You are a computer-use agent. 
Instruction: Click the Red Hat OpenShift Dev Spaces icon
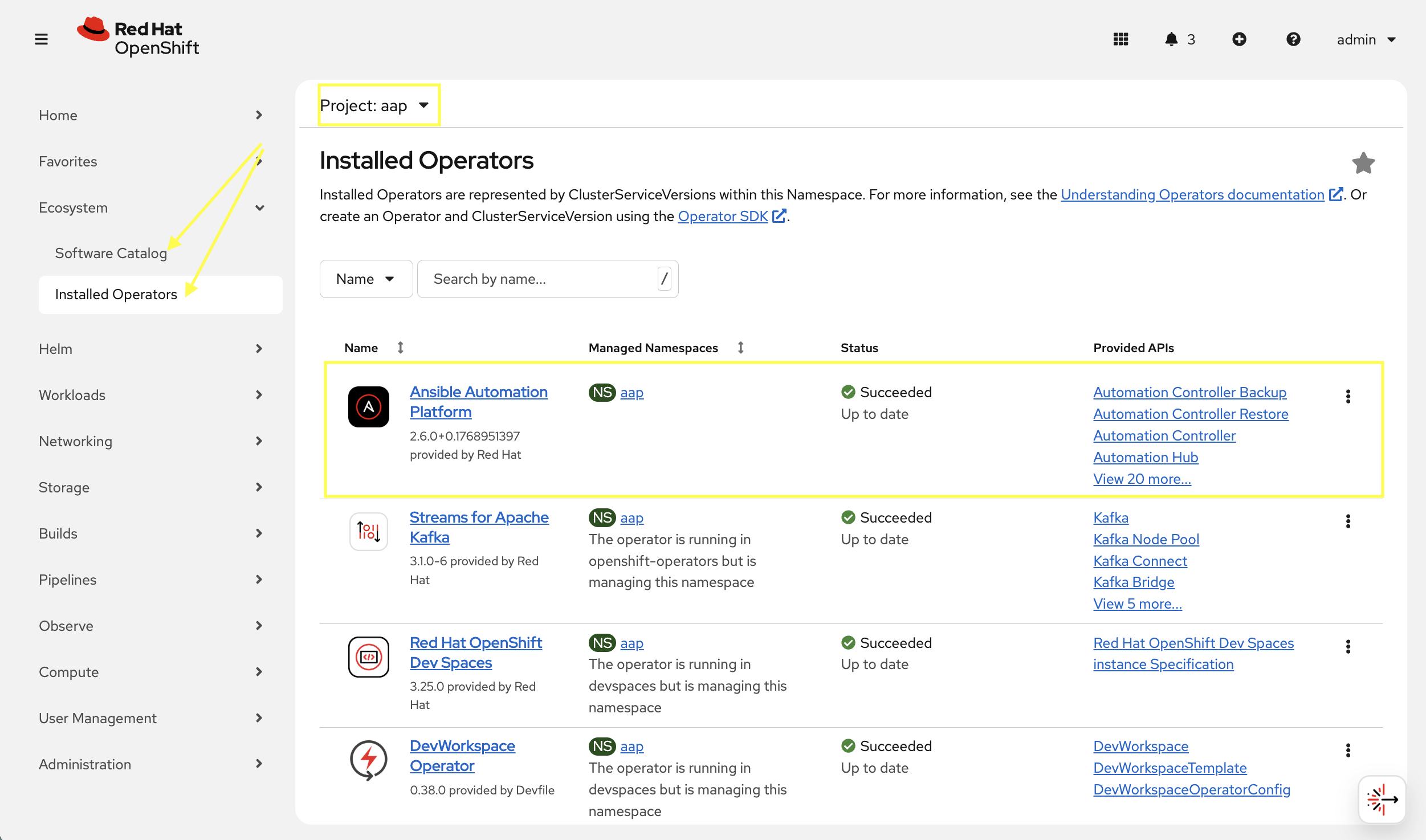(368, 656)
